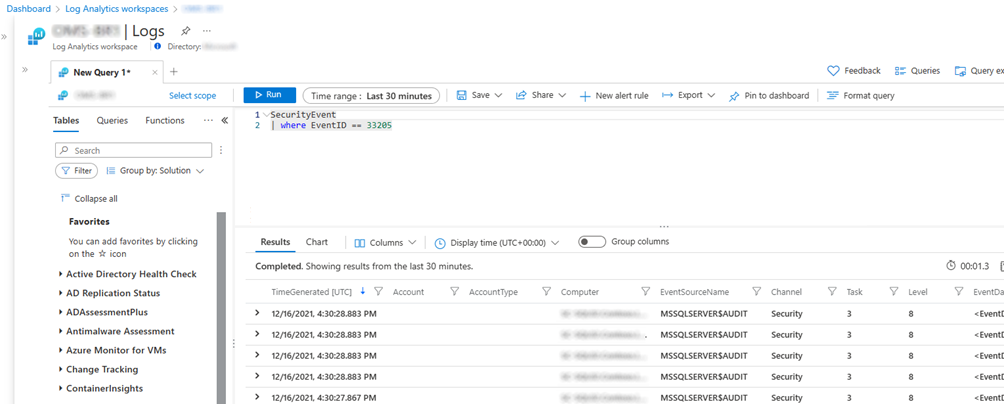
Task: Sort by TimeGenerated column arrow
Action: click(362, 291)
